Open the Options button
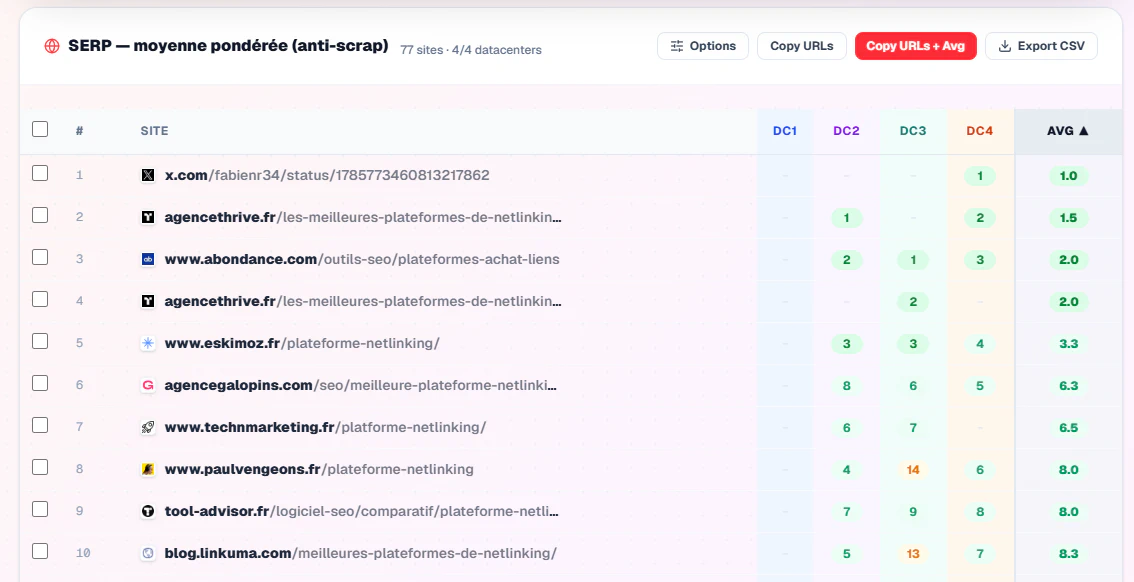The height and width of the screenshot is (582, 1134). [x=702, y=46]
